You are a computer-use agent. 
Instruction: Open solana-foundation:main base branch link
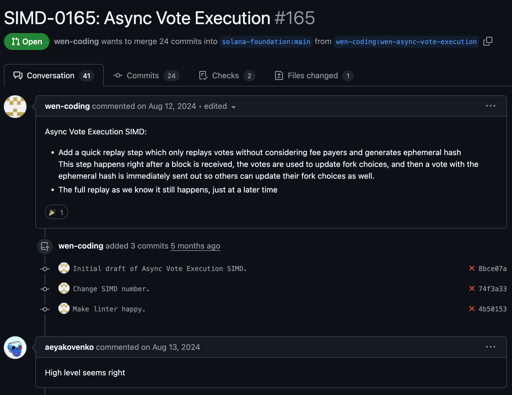pos(266,42)
